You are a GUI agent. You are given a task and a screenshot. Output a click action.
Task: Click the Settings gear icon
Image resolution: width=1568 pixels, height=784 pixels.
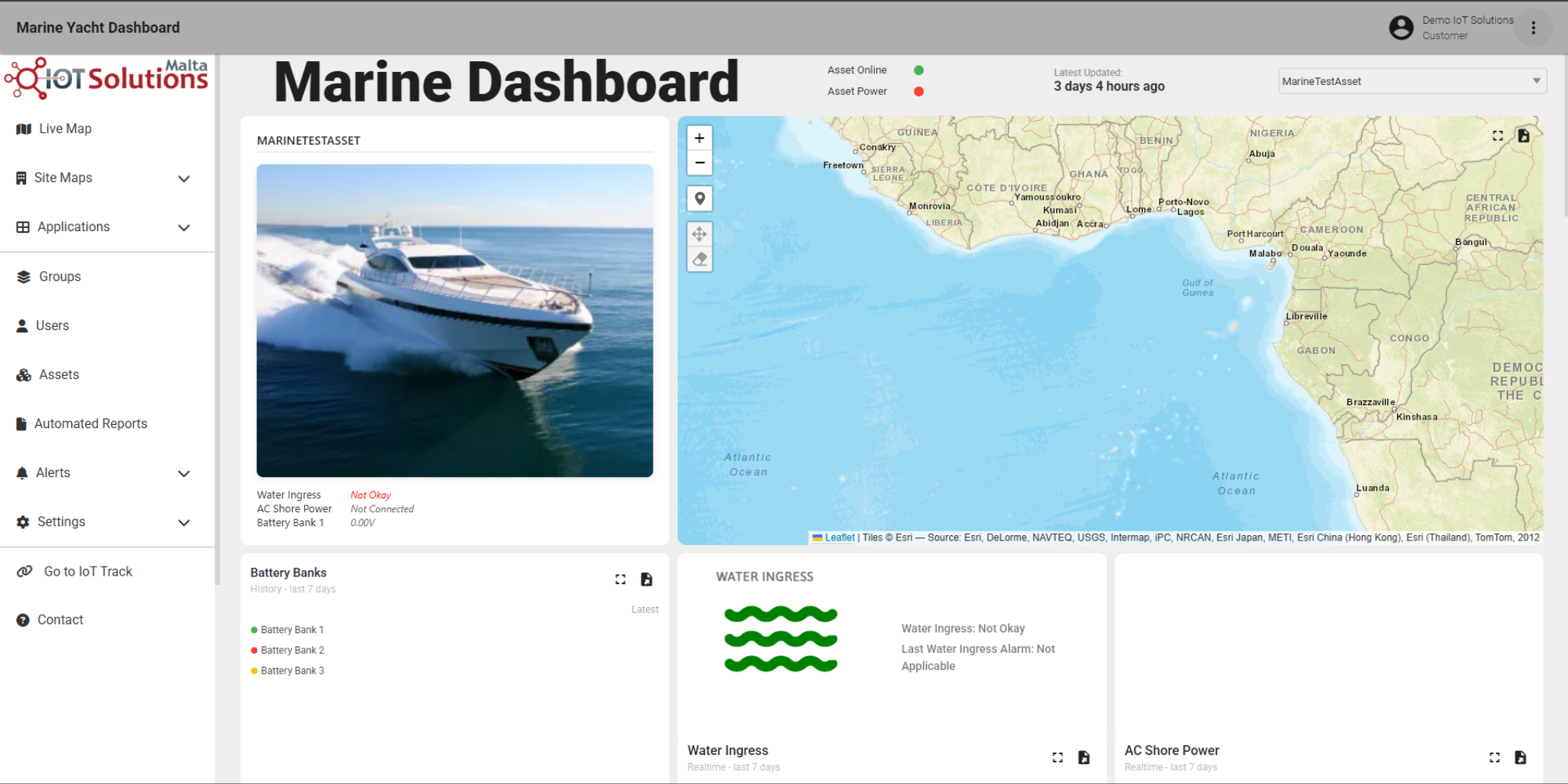tap(23, 521)
